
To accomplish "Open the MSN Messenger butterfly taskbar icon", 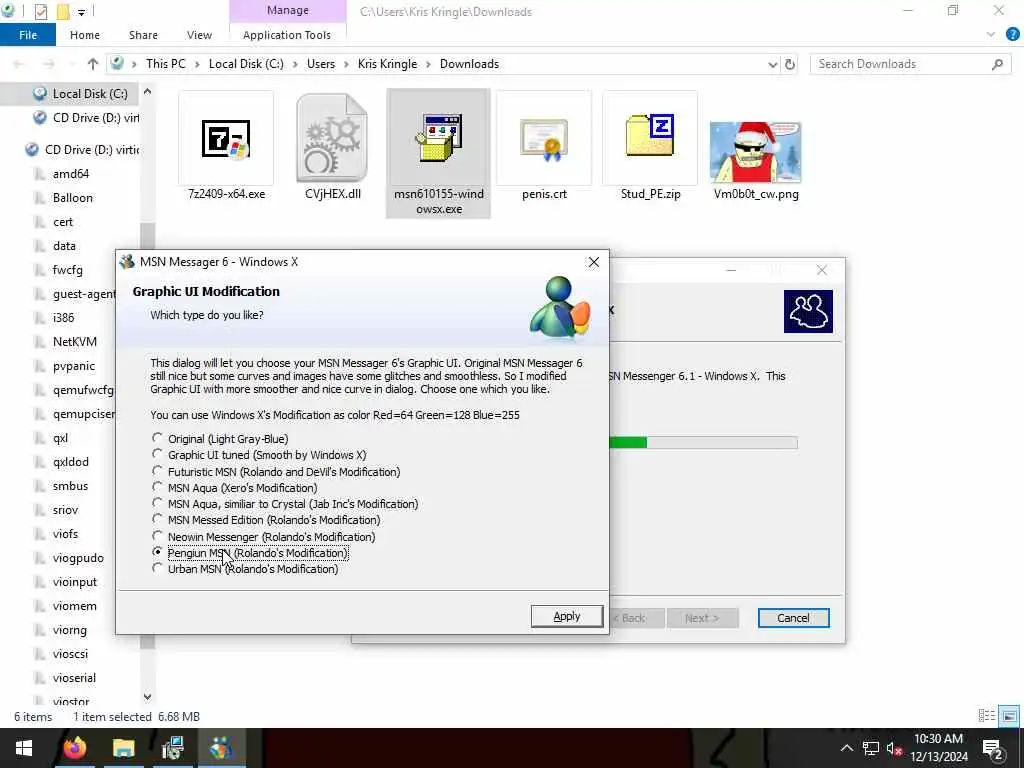I will (221, 748).
